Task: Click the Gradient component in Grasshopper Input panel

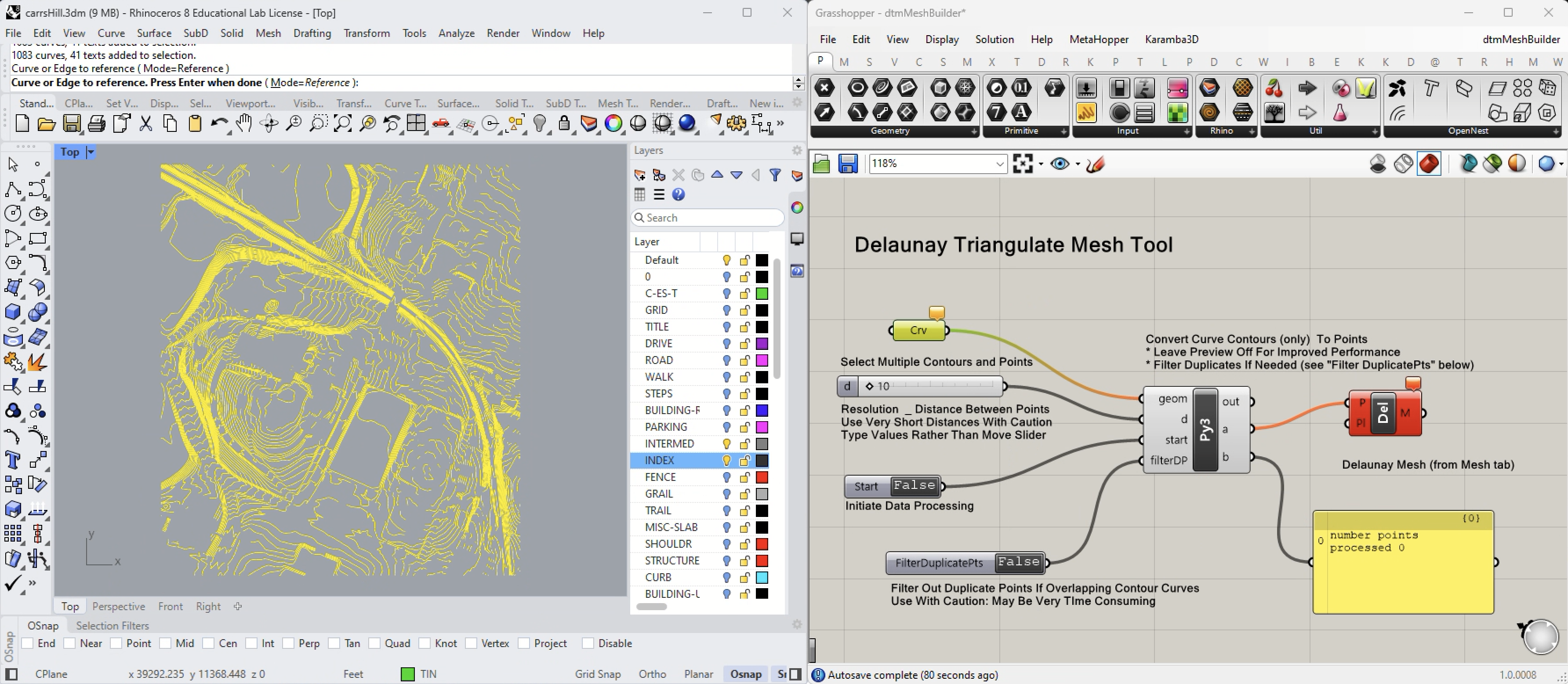Action: click(x=1177, y=88)
